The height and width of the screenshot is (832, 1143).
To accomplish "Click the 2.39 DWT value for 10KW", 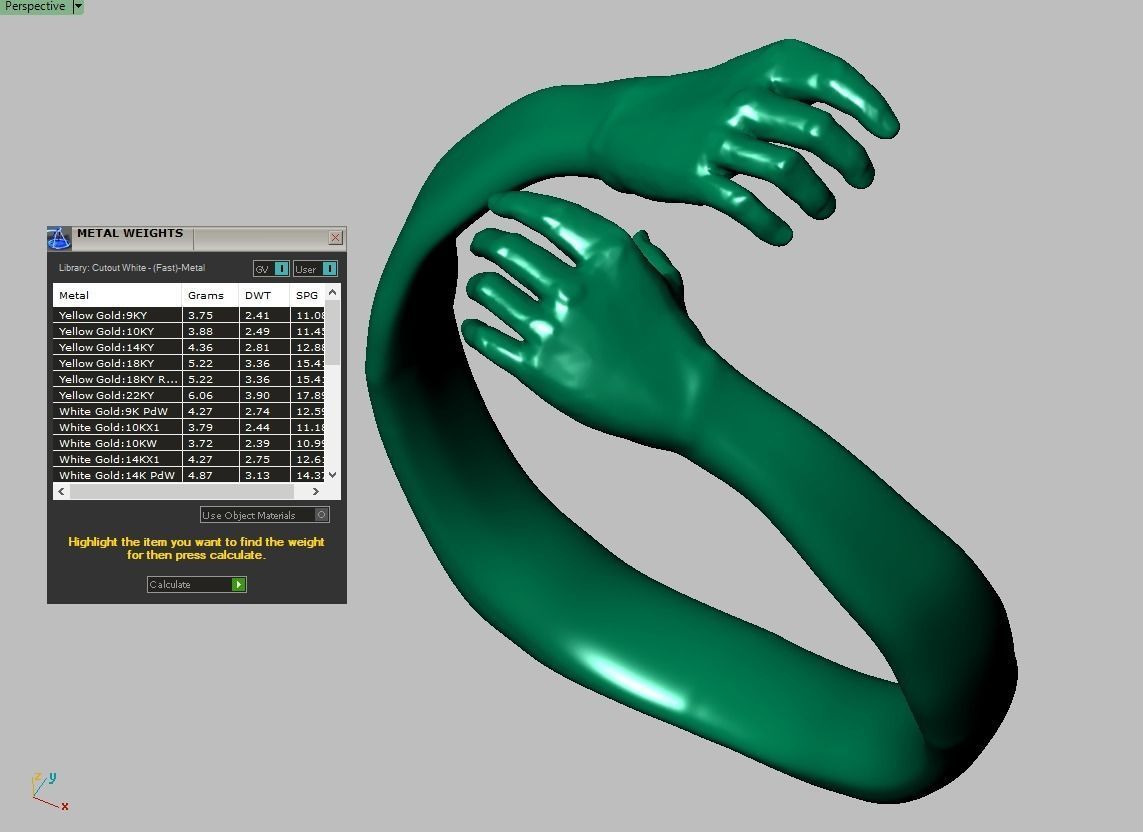I will 257,443.
